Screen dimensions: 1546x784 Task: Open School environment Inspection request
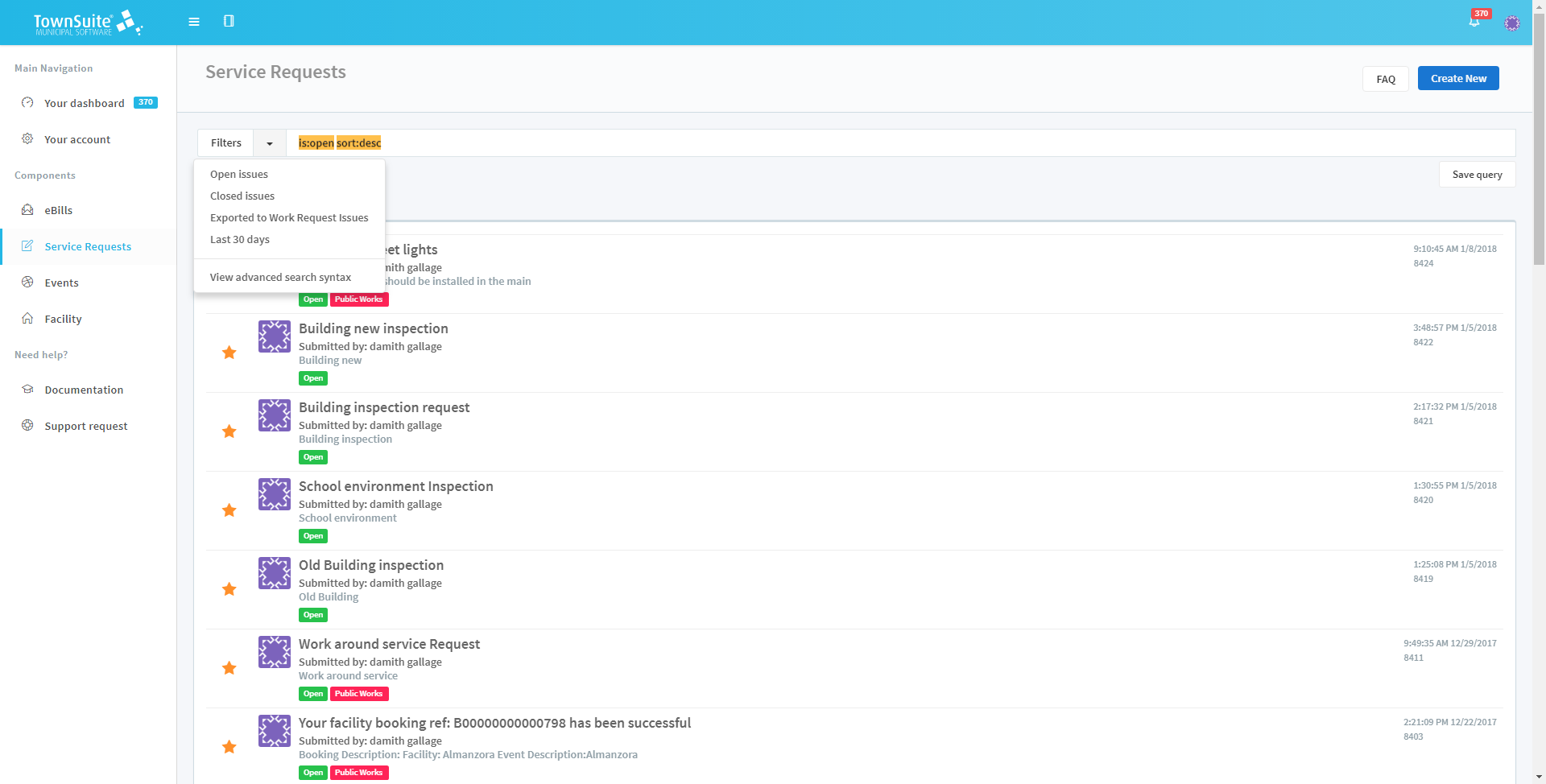(x=396, y=486)
